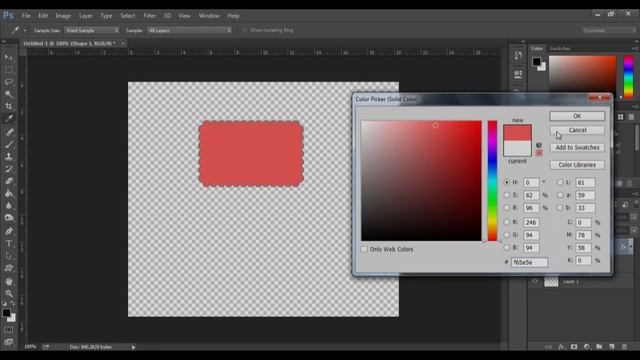
Task: Click the layer fx styles icon
Action: click(561, 347)
